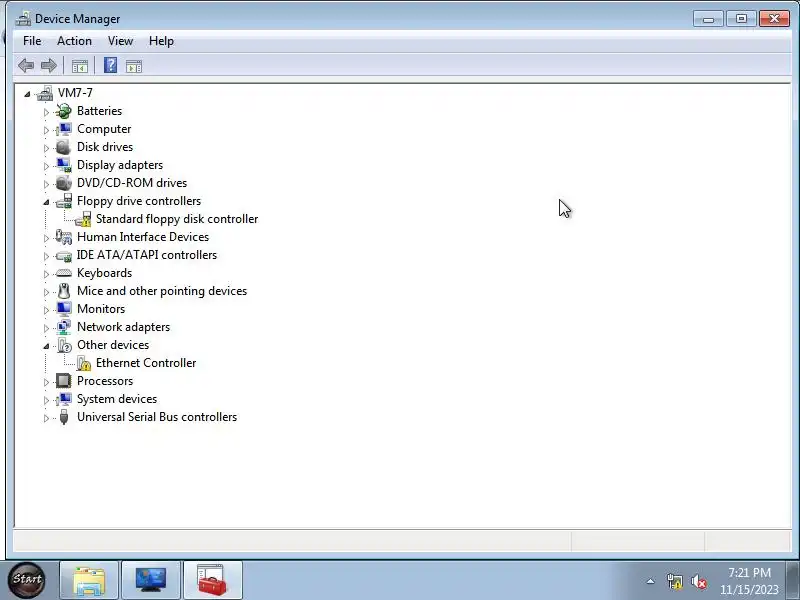Click the red toolbox taskbar icon
The height and width of the screenshot is (600, 800).
click(x=212, y=580)
